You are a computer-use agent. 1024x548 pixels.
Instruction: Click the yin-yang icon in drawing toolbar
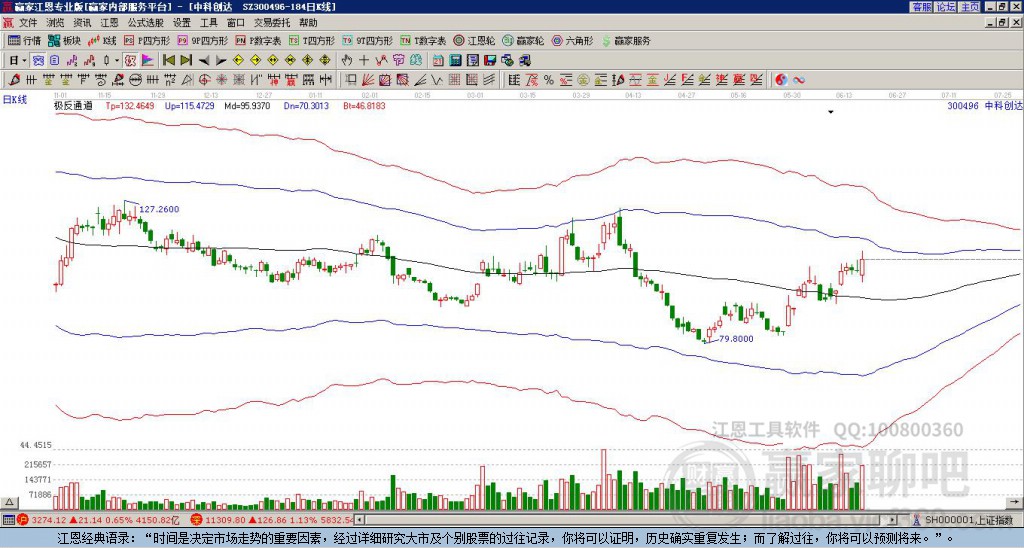click(x=781, y=80)
